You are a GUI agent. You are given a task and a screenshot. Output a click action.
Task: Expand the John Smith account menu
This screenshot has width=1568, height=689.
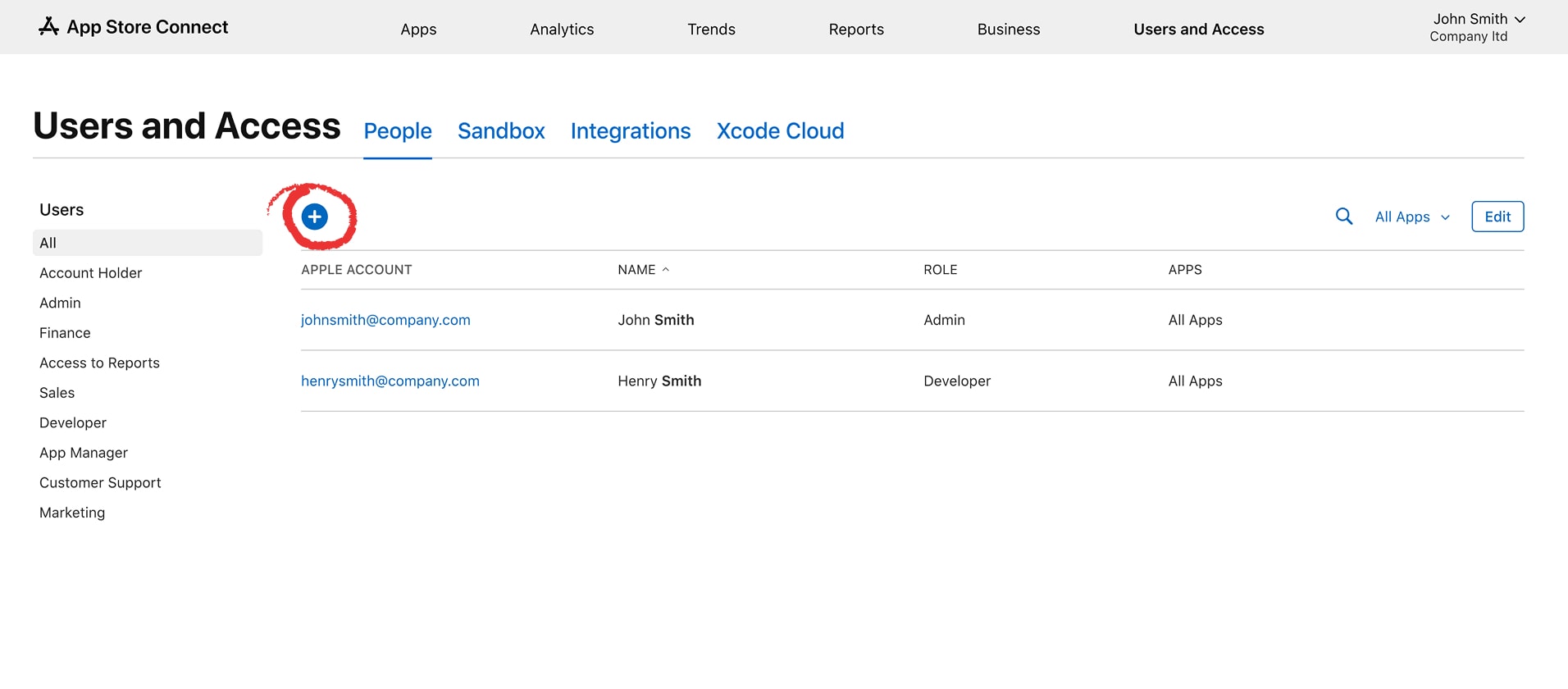pyautogui.click(x=1477, y=27)
